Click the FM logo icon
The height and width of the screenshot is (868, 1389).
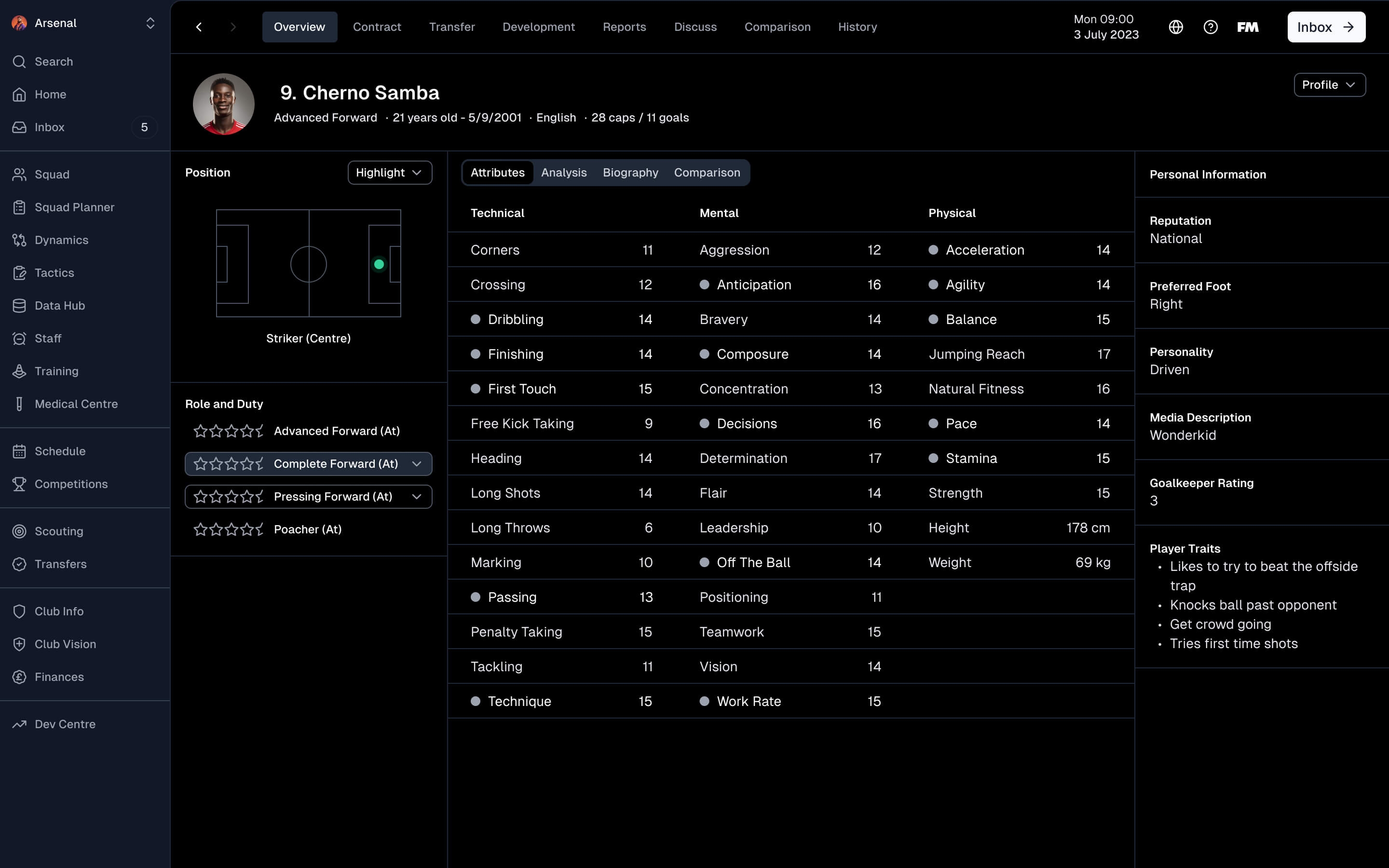[x=1248, y=26]
